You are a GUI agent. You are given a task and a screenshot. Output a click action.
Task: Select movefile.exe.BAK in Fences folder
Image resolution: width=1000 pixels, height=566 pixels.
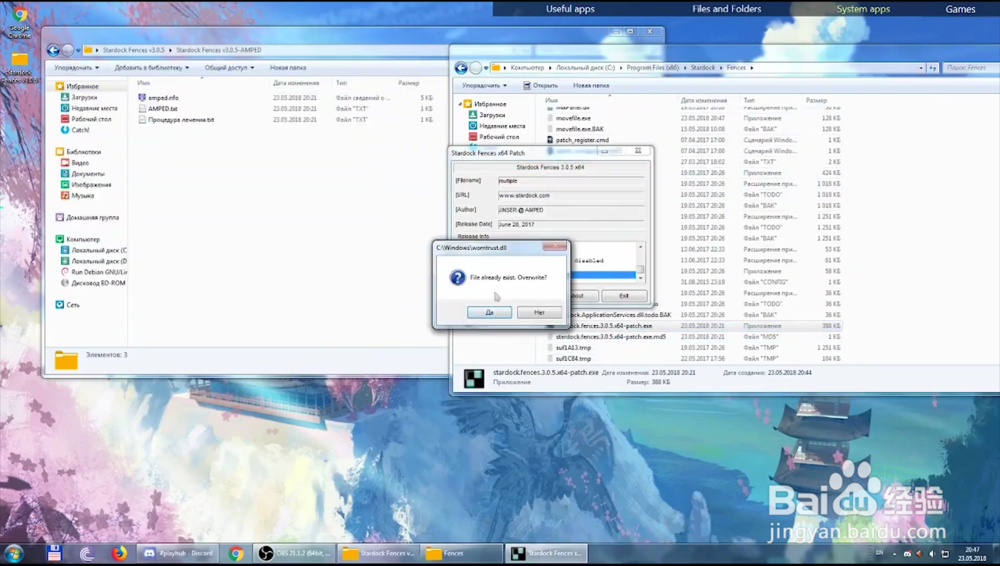click(579, 129)
